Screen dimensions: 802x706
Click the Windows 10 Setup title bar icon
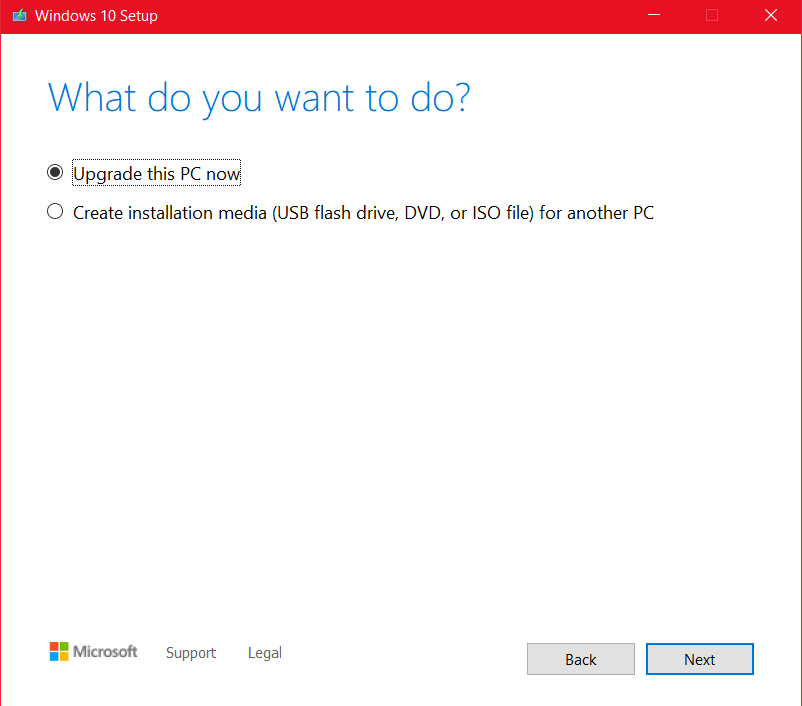pos(19,16)
